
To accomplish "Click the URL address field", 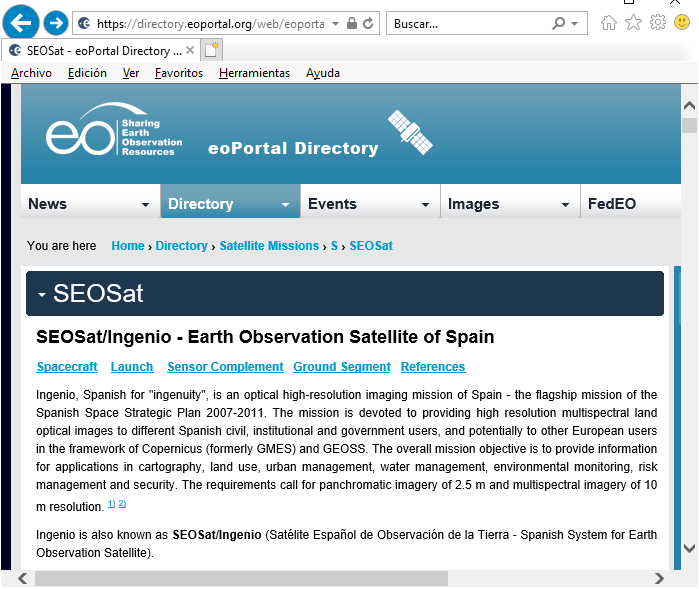I will pyautogui.click(x=210, y=24).
